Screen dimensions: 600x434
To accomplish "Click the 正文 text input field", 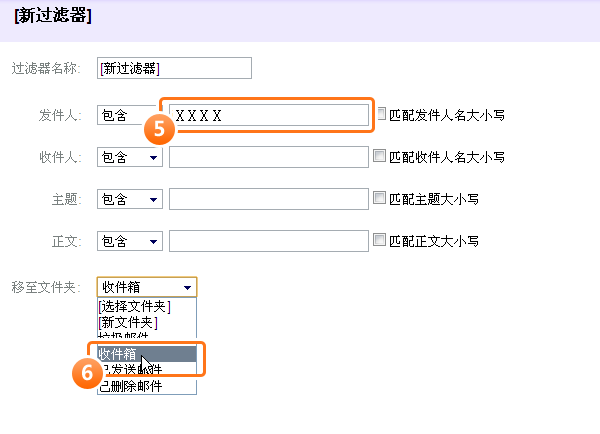I will [269, 241].
